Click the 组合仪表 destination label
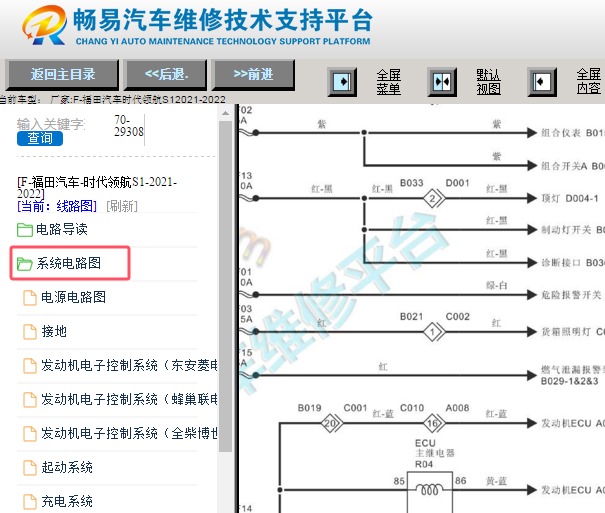 (x=573, y=133)
